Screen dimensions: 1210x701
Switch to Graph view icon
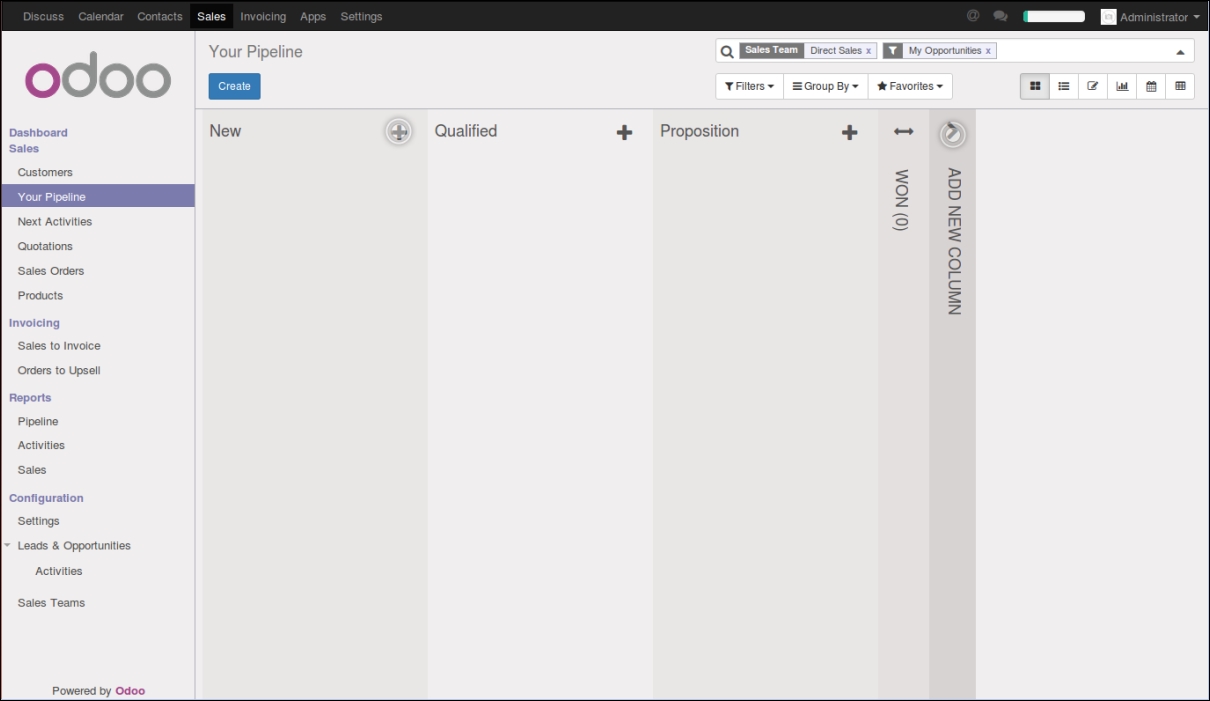1122,86
